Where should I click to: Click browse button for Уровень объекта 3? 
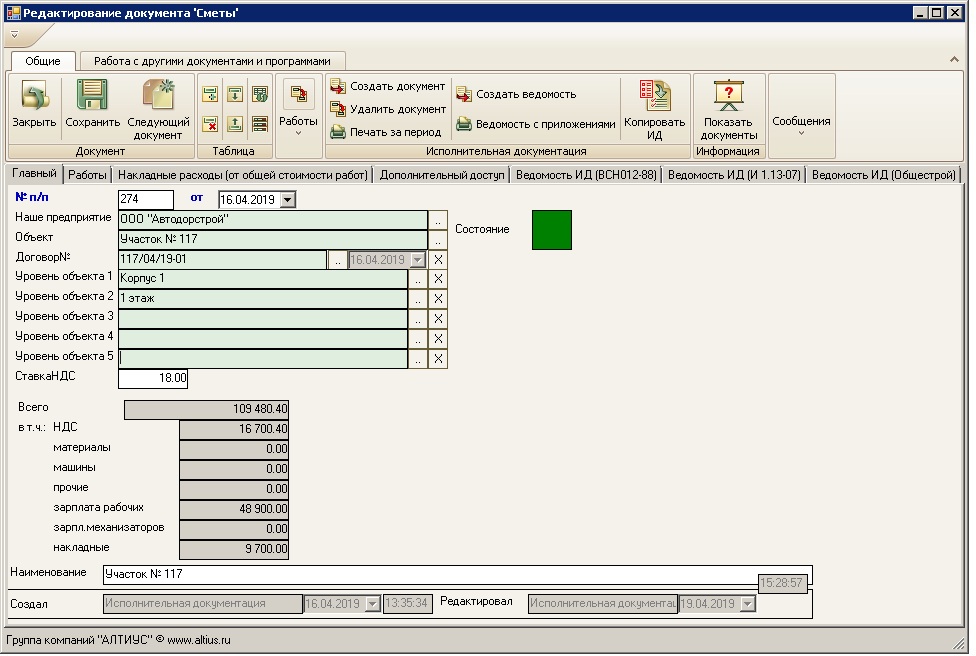pos(418,319)
